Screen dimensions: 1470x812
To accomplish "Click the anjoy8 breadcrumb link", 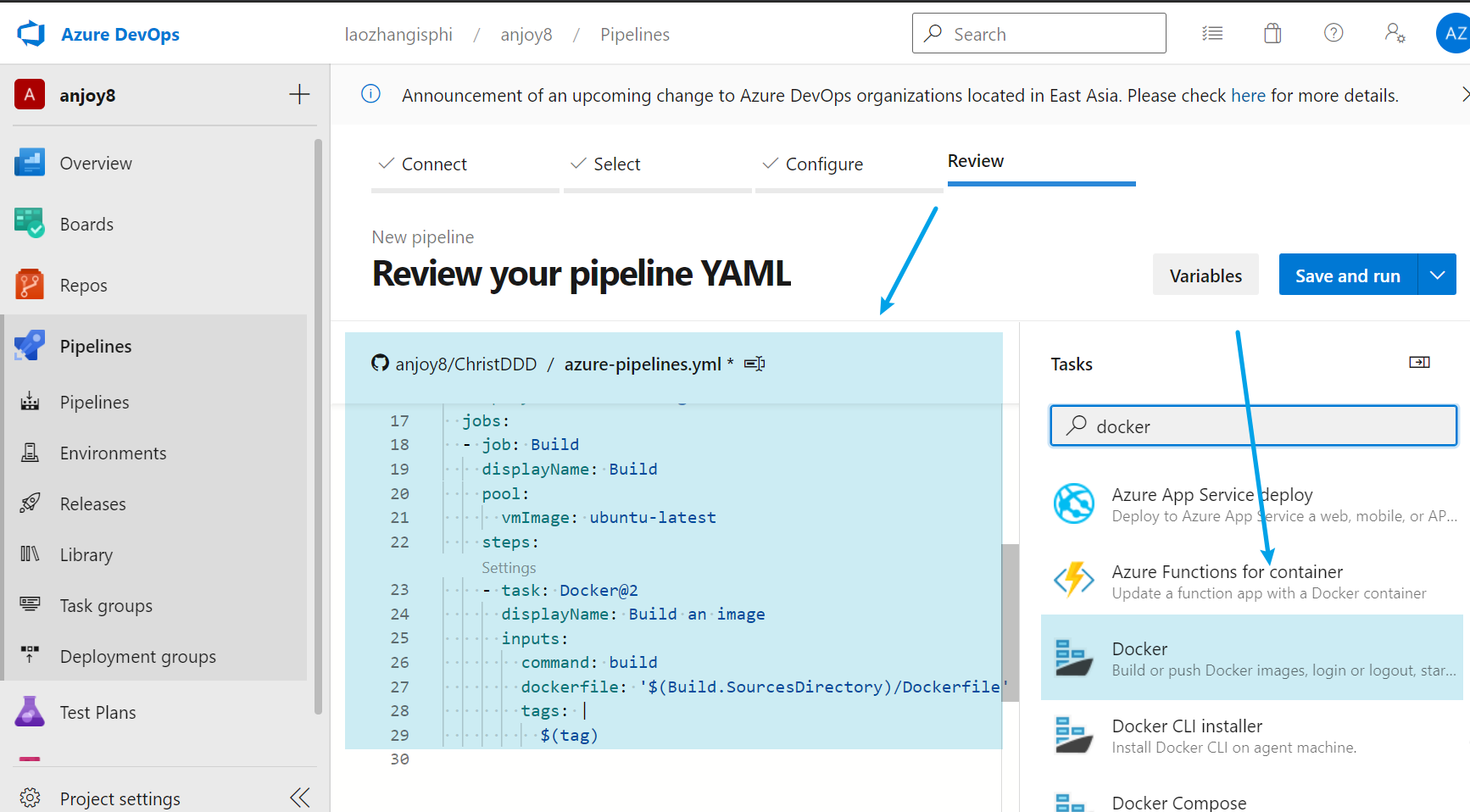I will pos(526,34).
